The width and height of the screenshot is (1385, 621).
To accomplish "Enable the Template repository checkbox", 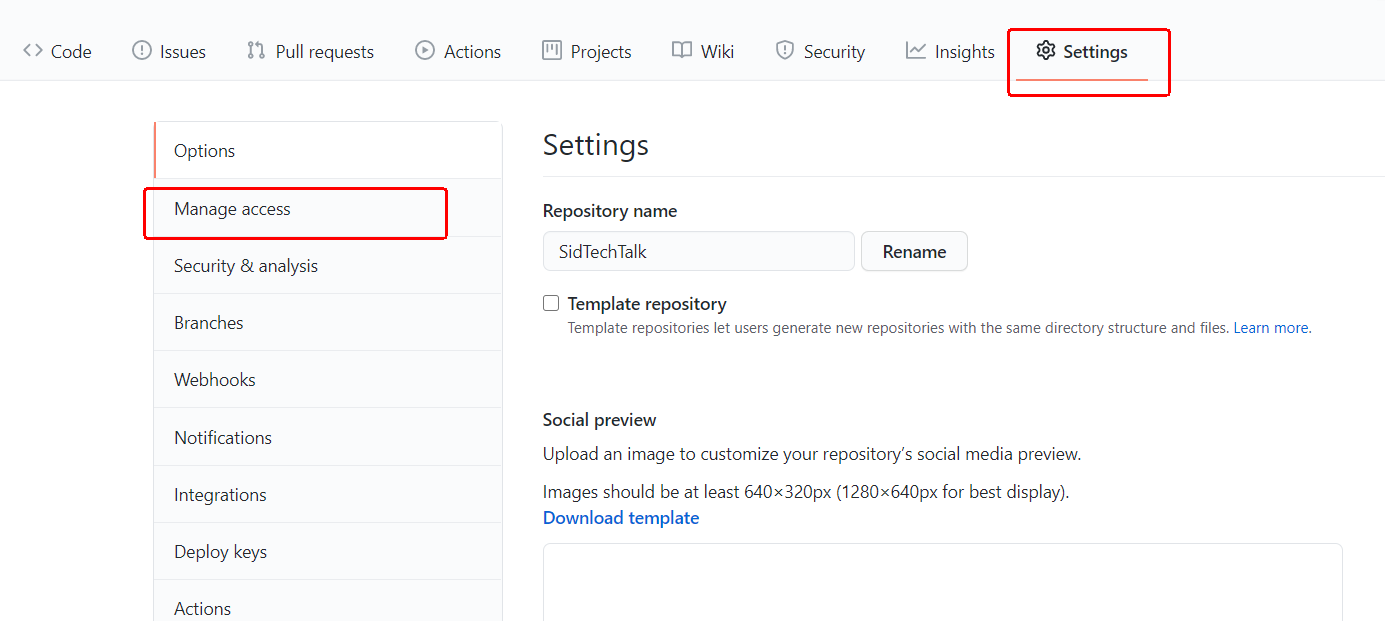I will click(551, 302).
